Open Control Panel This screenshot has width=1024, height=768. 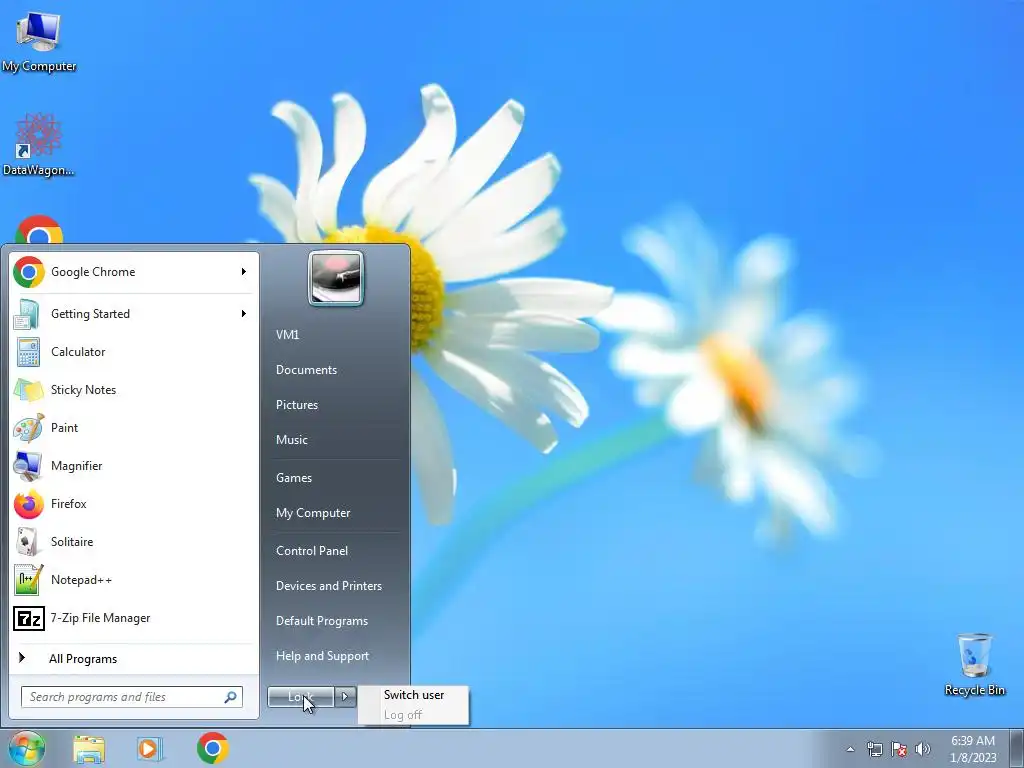click(312, 551)
